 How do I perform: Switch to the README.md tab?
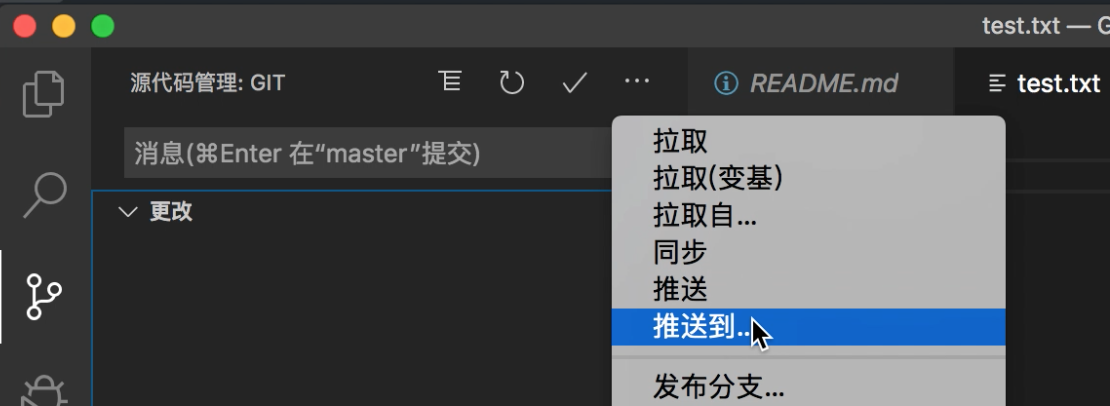point(808,83)
